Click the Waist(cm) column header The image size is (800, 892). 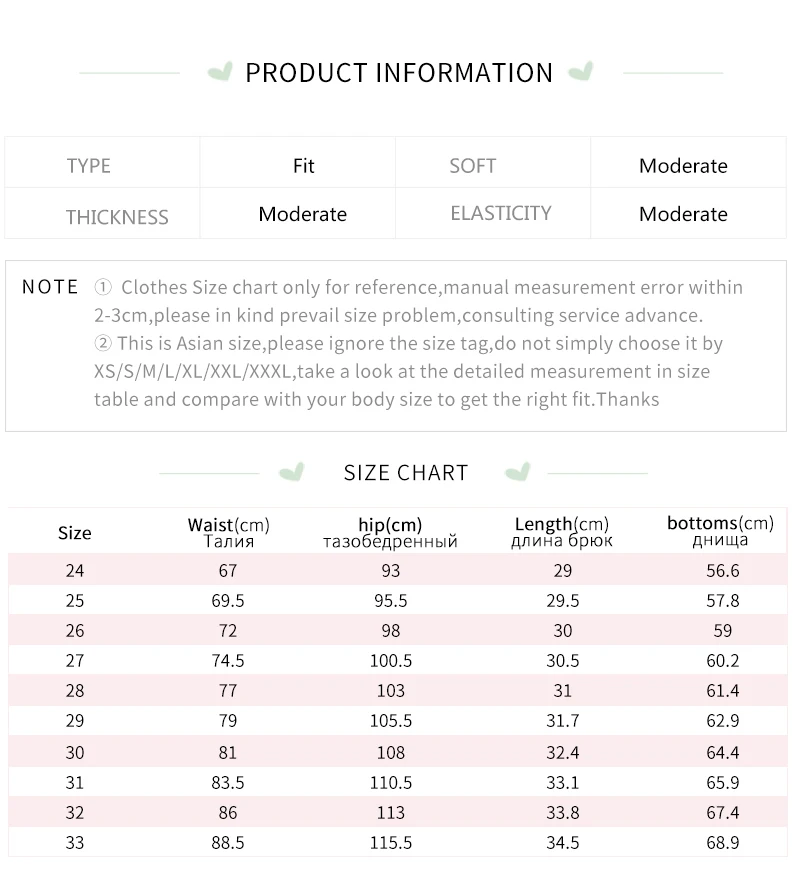click(229, 532)
